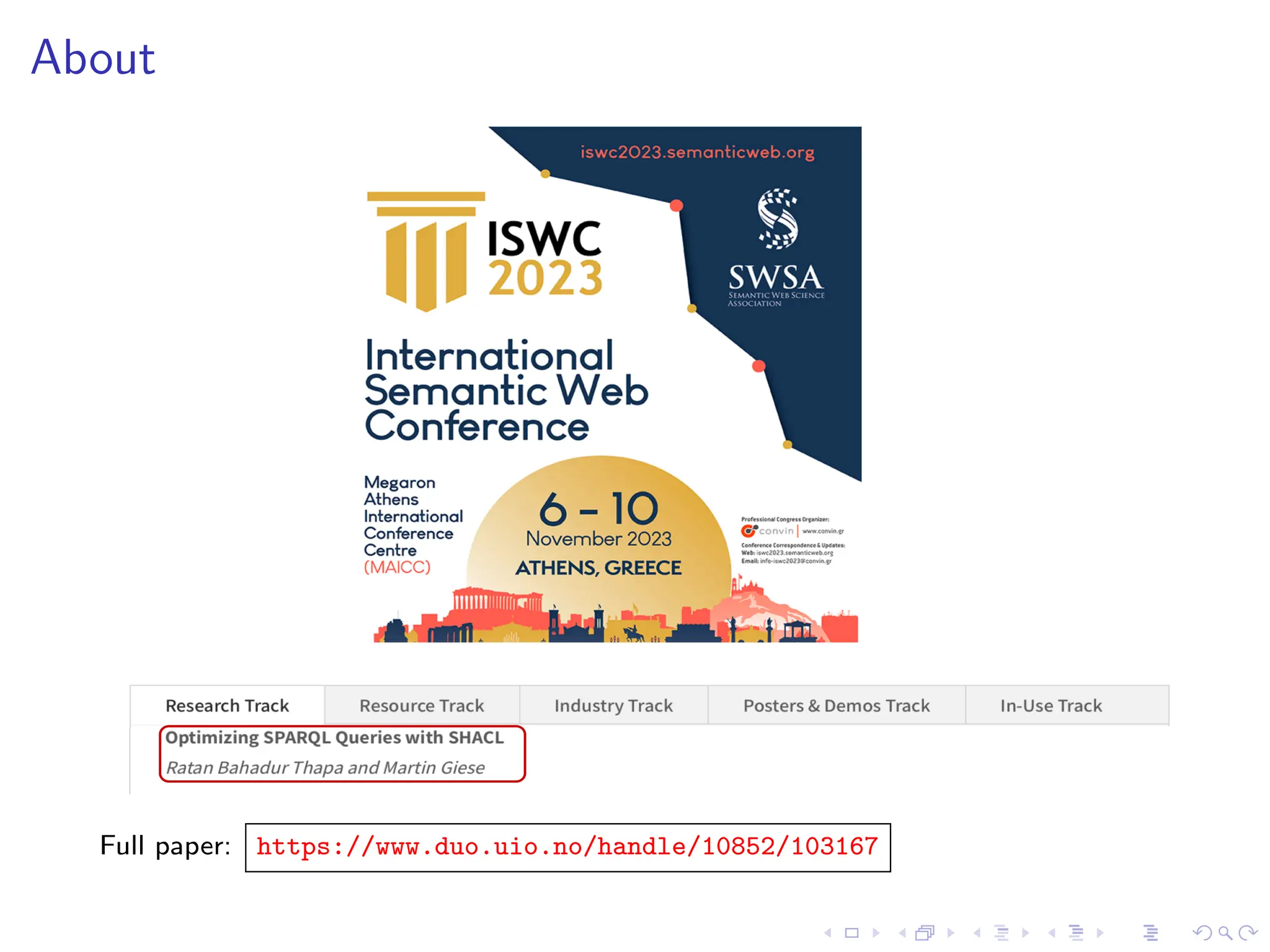Viewport: 1270px width, 952px height.
Task: Select the Research Track tab
Action: point(228,705)
